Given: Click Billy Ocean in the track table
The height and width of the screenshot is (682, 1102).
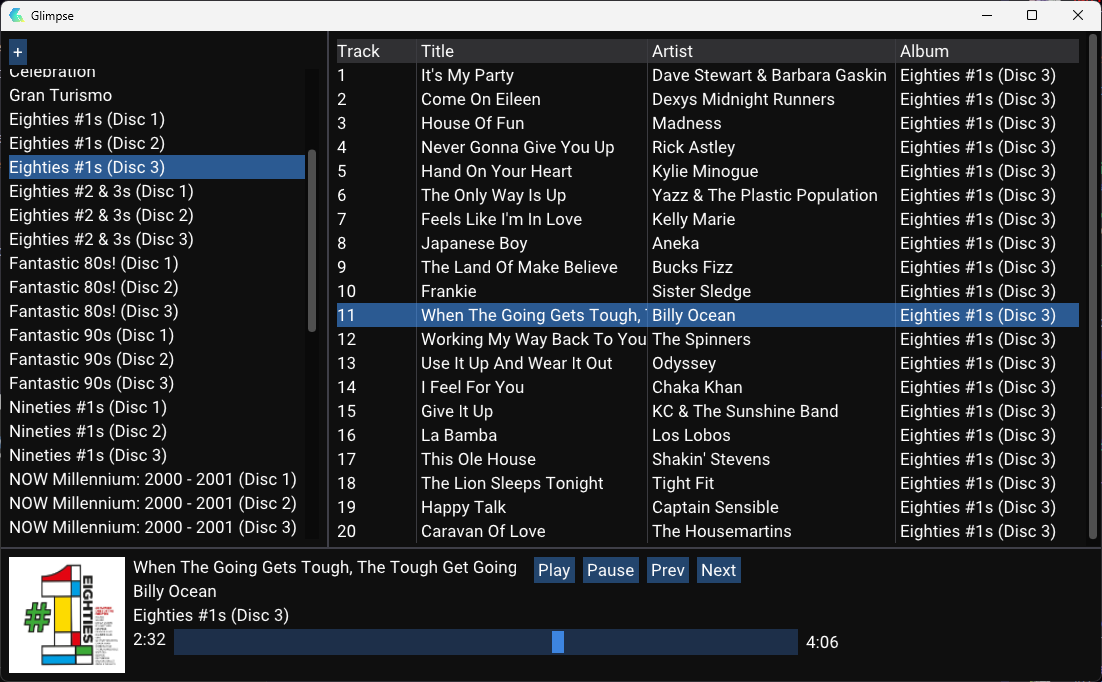Looking at the screenshot, I should 694,315.
